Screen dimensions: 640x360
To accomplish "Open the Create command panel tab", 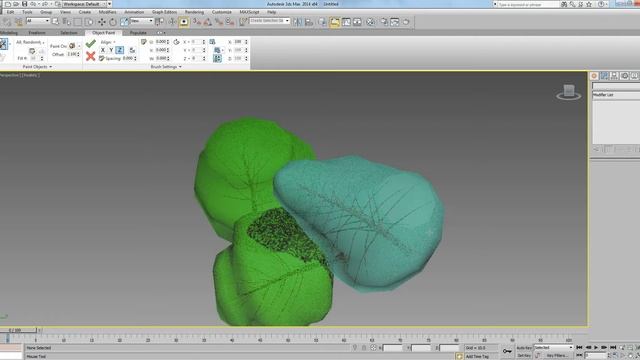I will click(x=594, y=76).
